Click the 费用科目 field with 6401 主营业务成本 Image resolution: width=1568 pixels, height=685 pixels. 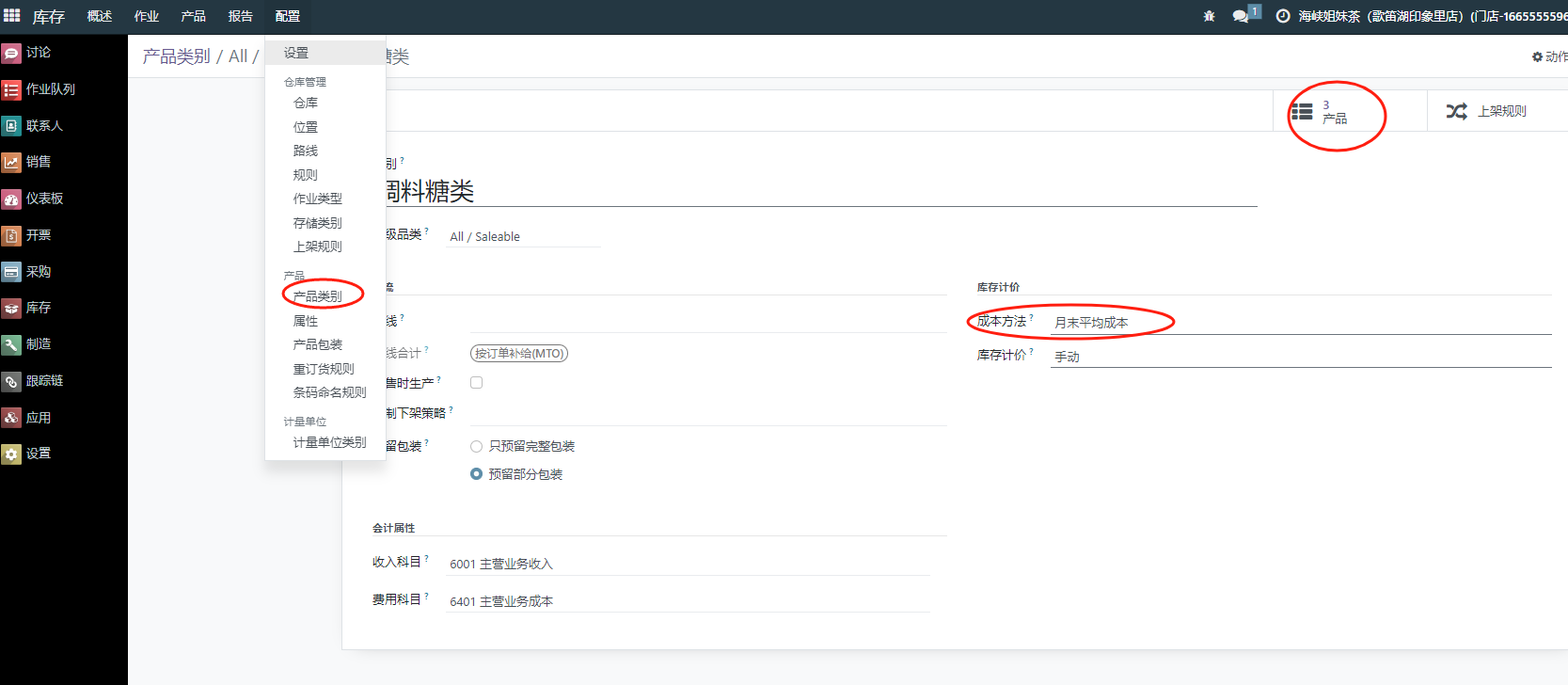point(687,601)
